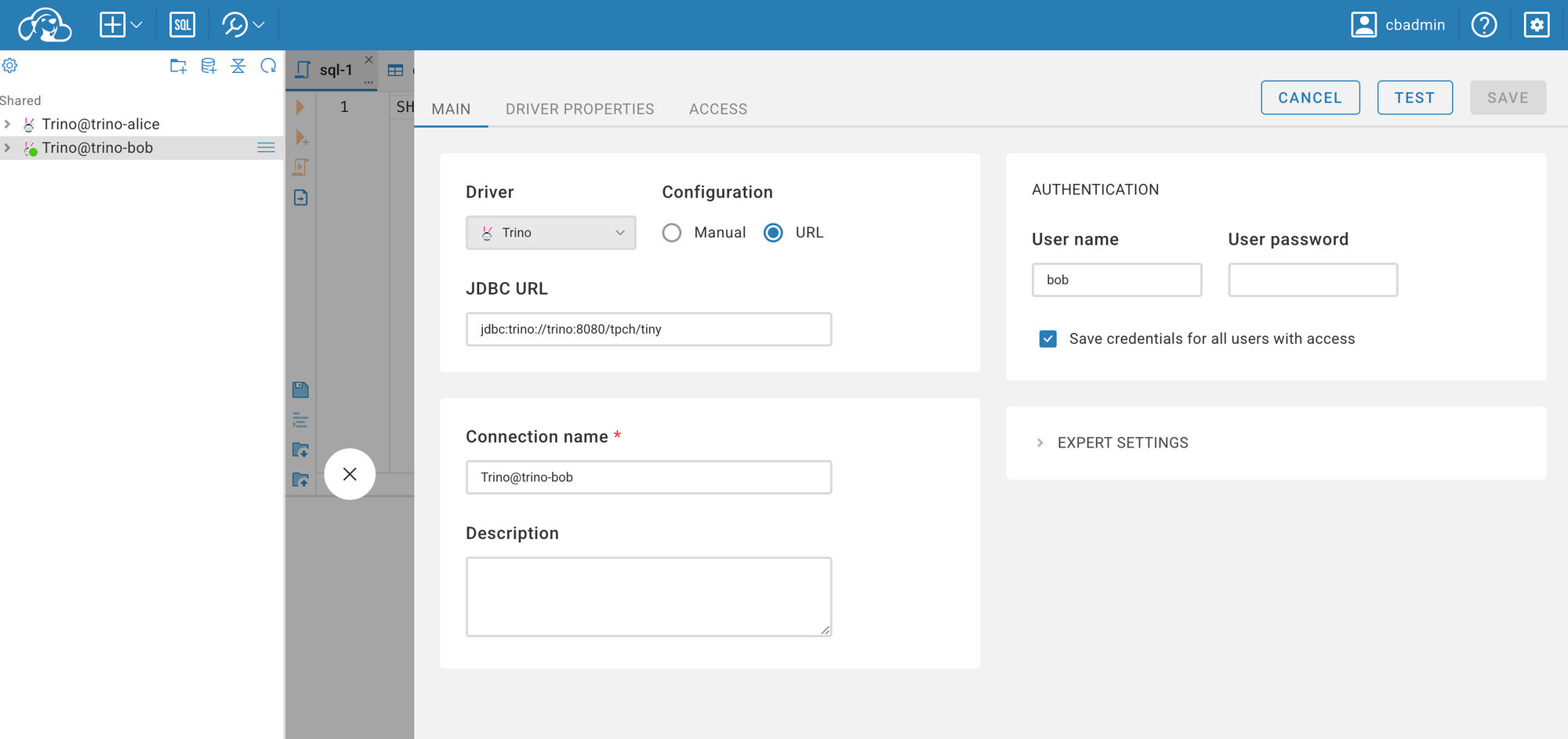Expand the Expert Settings section
This screenshot has height=739, width=1568.
pyautogui.click(x=1122, y=443)
